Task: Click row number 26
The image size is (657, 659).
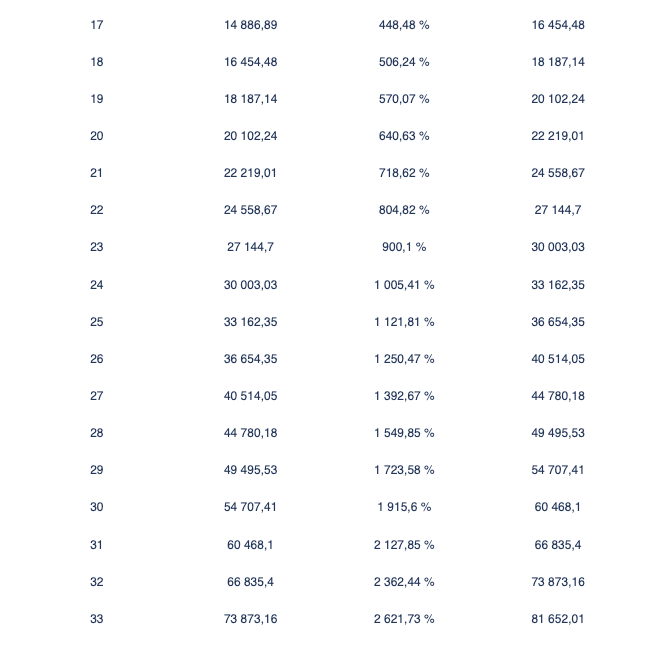Action: coord(97,358)
